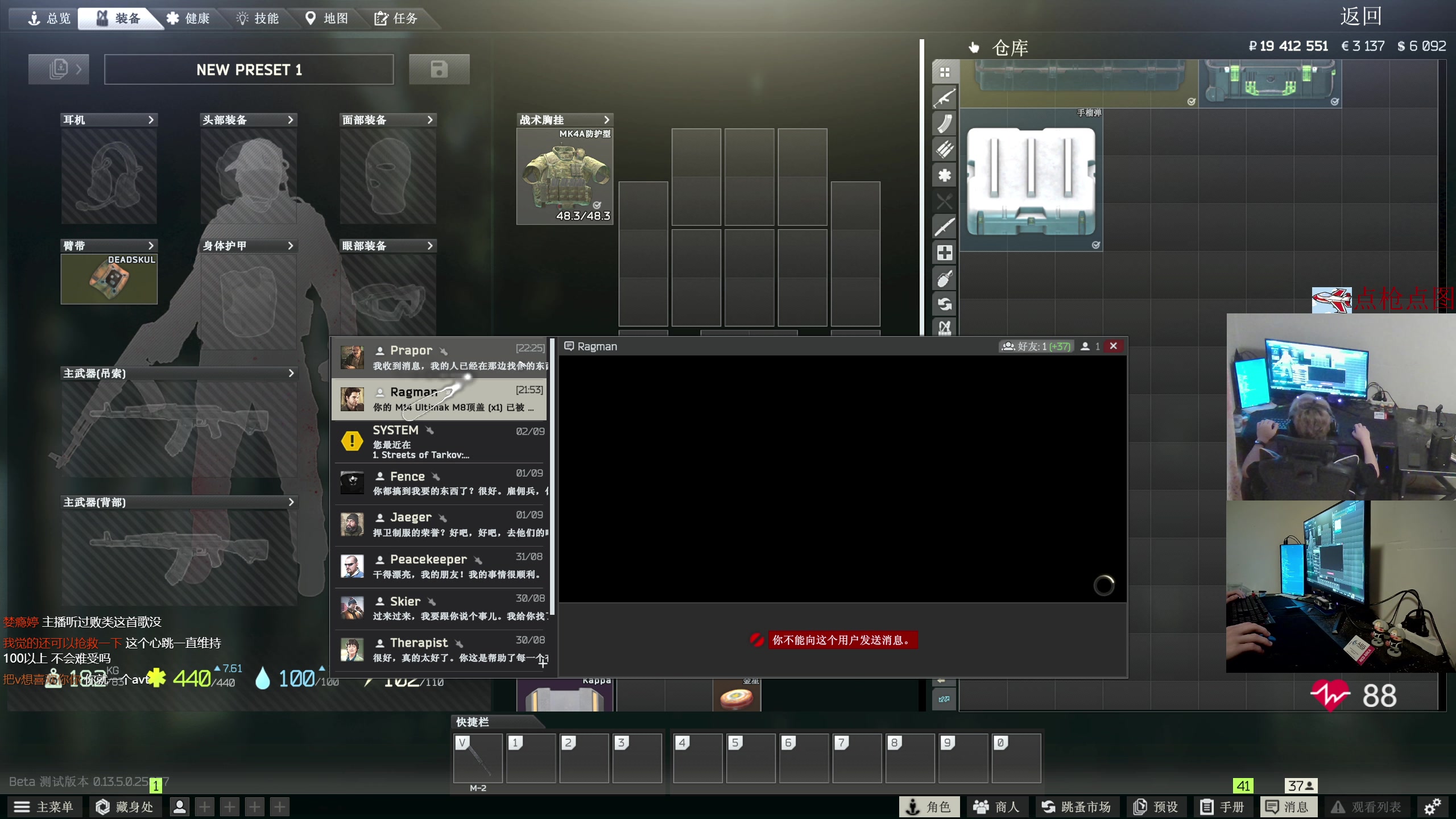
Task: Click the stash grid view filter icon
Action: (945, 72)
